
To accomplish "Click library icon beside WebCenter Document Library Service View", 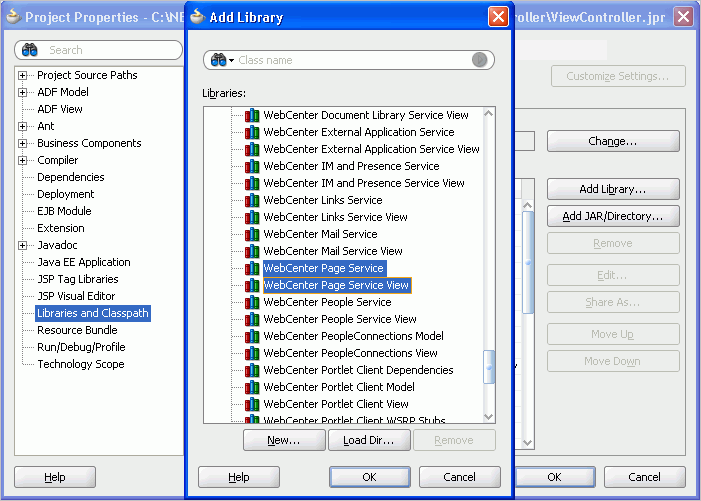I will point(252,115).
